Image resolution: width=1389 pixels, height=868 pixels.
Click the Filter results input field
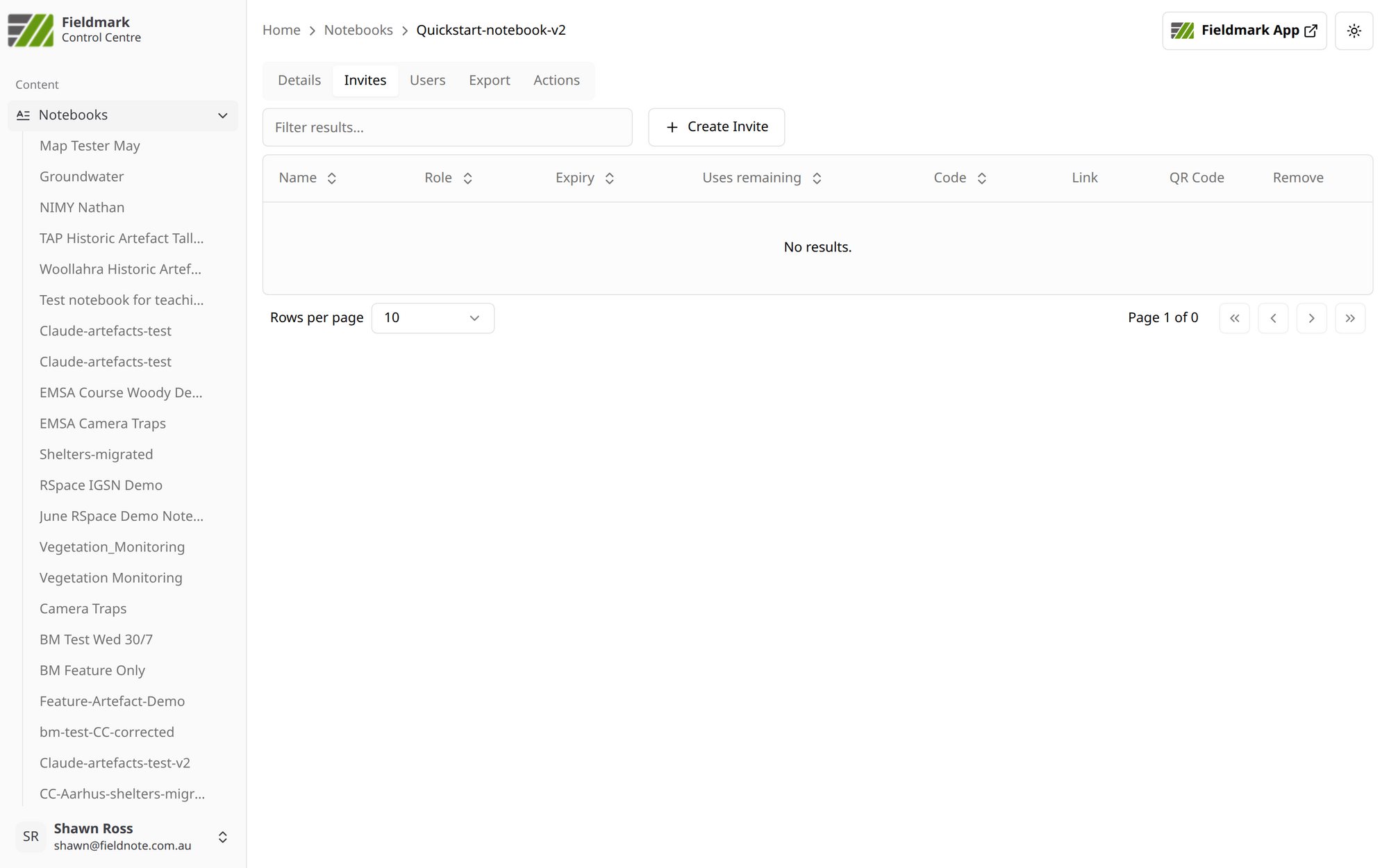click(x=447, y=127)
